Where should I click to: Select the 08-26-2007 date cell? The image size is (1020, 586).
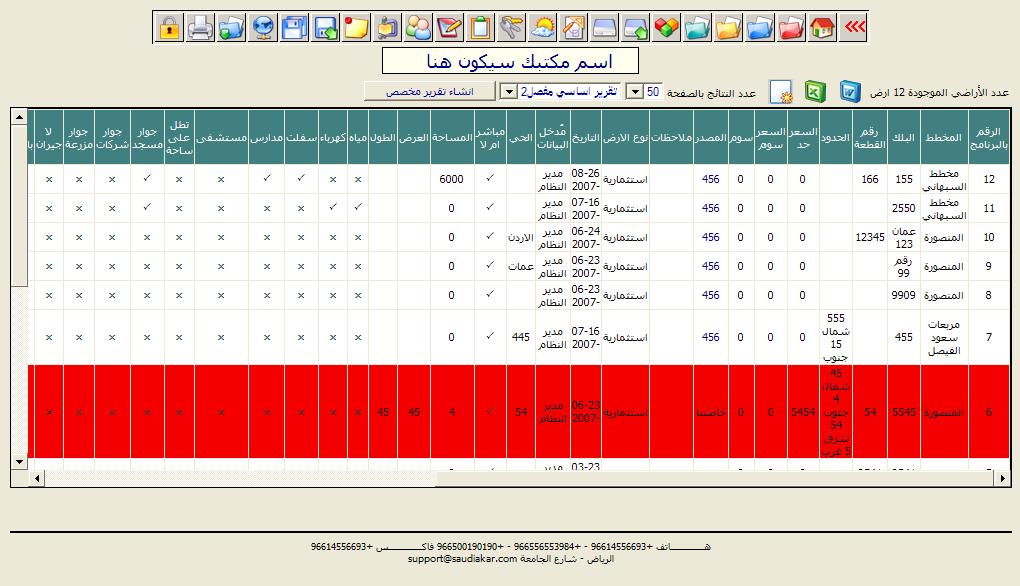tap(585, 179)
